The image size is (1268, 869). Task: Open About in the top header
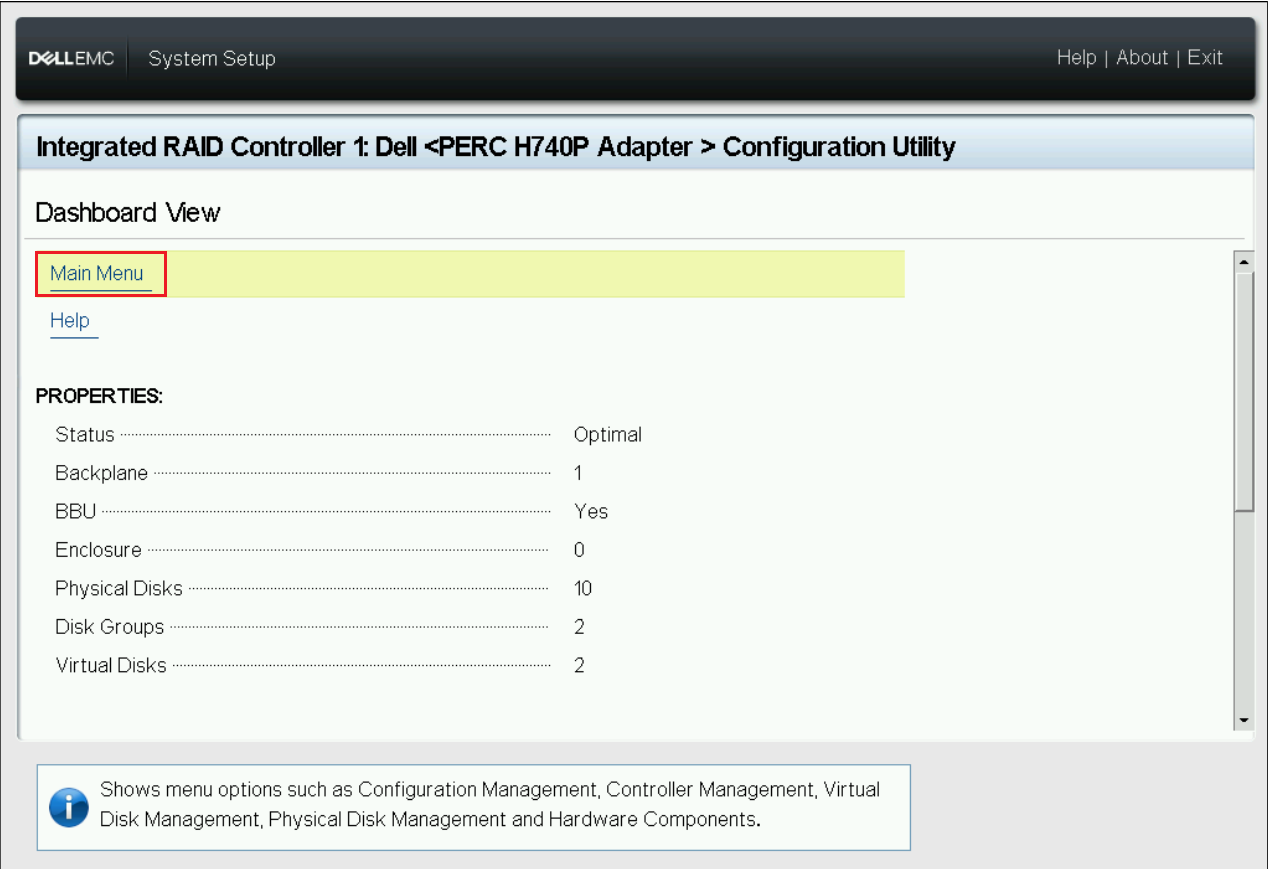[1142, 58]
